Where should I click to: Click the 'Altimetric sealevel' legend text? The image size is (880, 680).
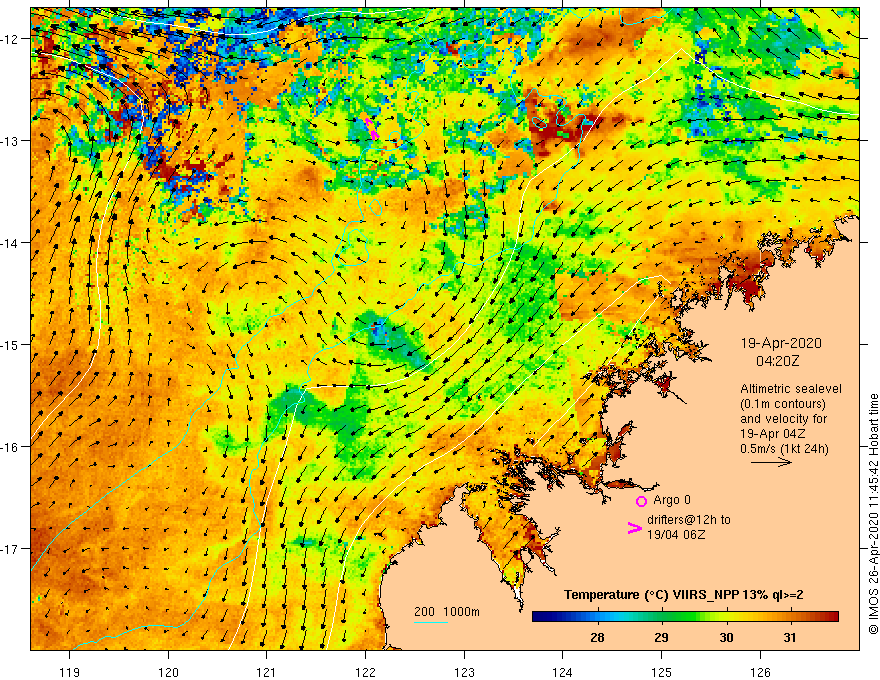click(x=791, y=389)
